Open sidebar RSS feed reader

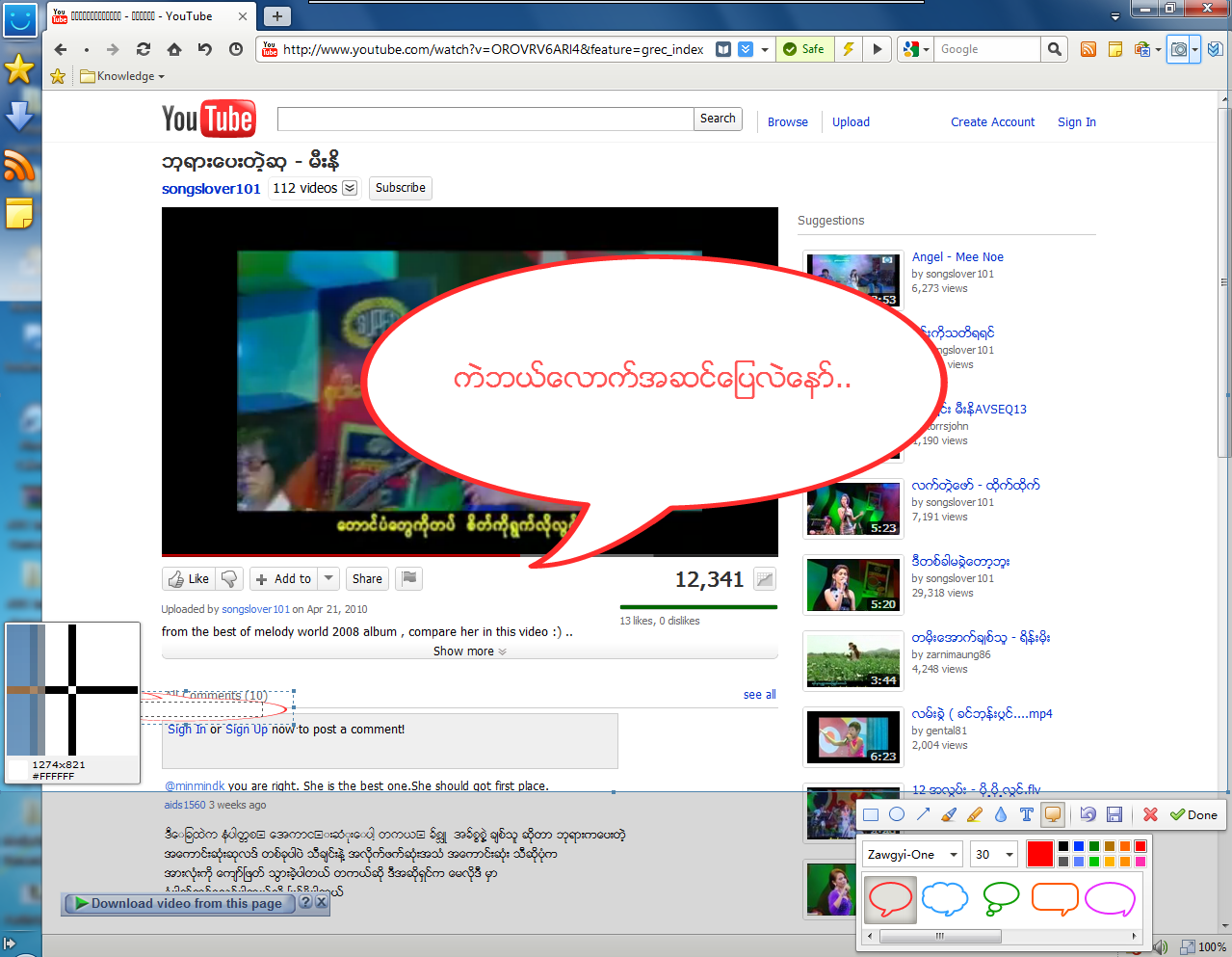[x=19, y=166]
